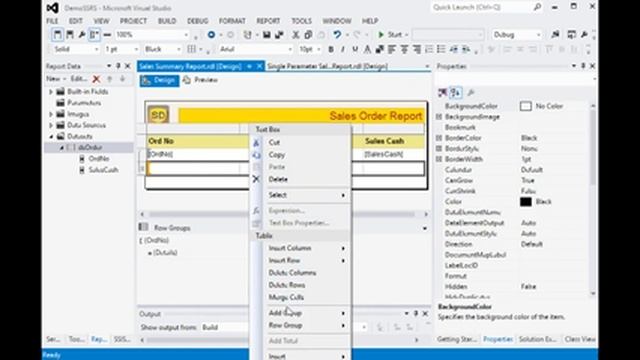Click the Delete X icon in context menu
The width and height of the screenshot is (640, 360).
tap(256, 179)
